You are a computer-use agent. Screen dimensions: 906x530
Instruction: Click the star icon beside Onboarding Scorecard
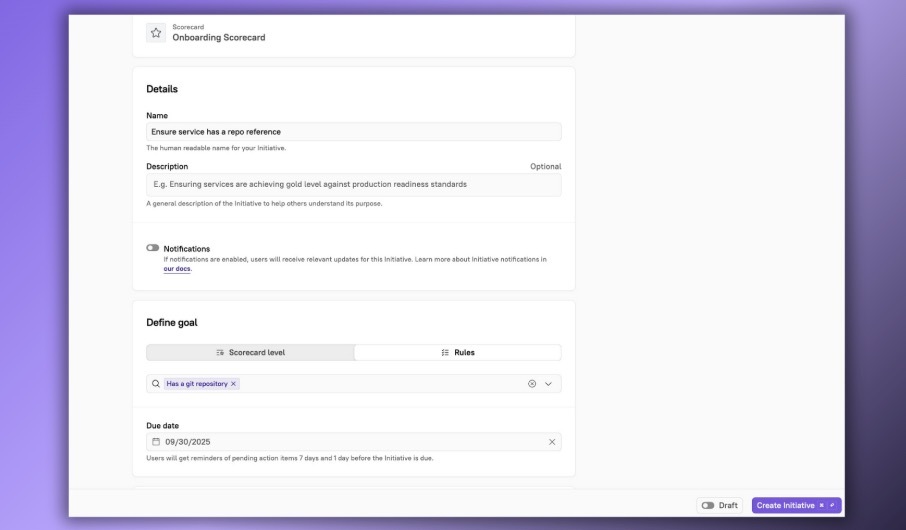156,32
